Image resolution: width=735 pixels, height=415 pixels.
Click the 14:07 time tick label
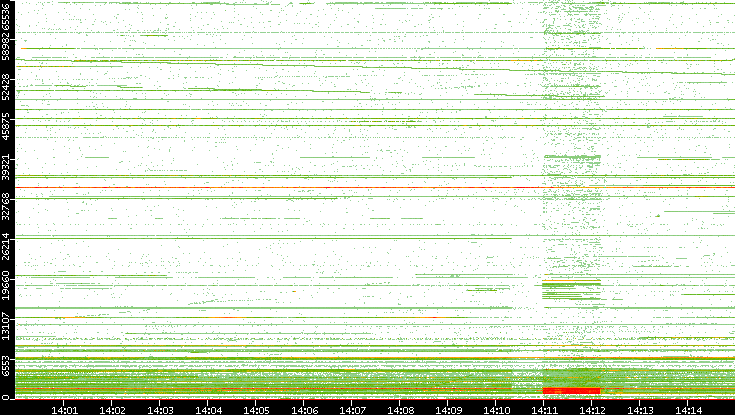pos(352,408)
